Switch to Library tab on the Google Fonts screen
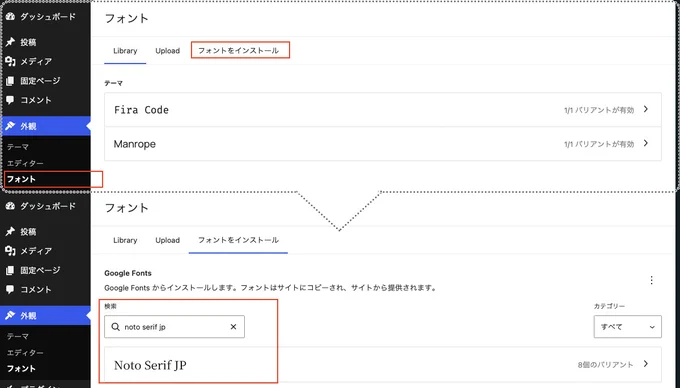This screenshot has height=388, width=680. coord(125,240)
